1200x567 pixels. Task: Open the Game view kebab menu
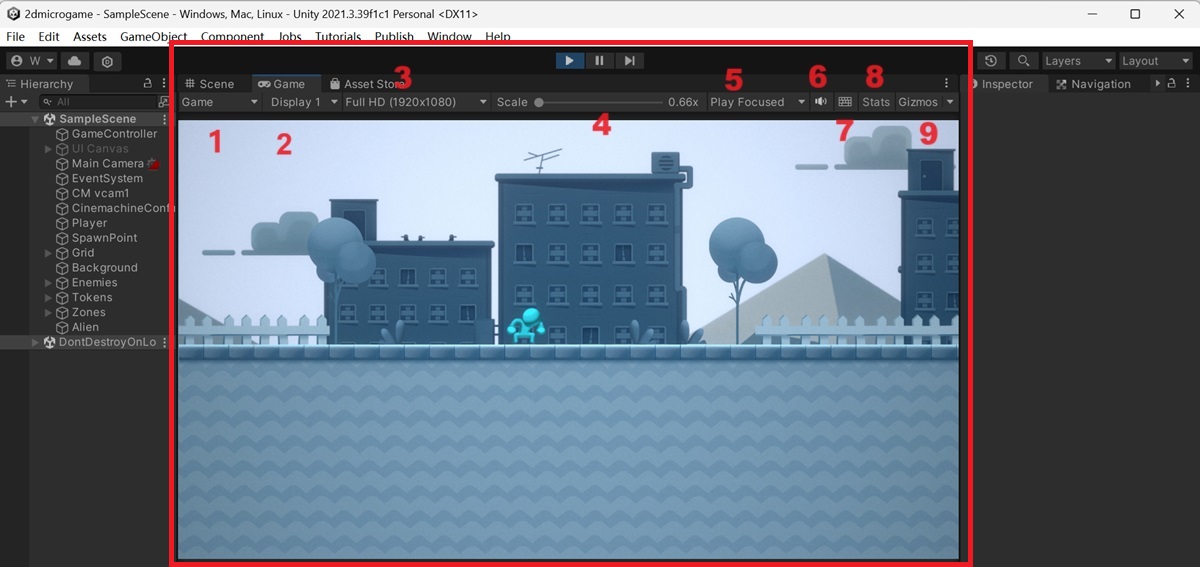pos(947,84)
